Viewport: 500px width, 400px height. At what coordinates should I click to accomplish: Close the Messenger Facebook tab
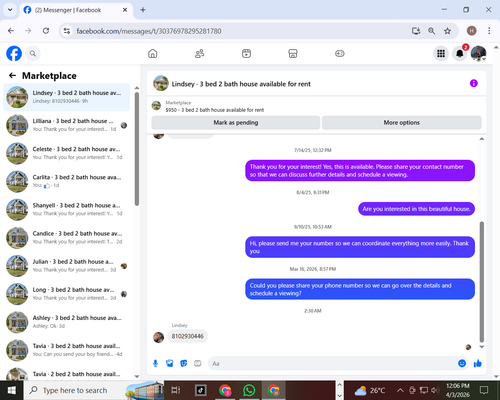pos(125,10)
